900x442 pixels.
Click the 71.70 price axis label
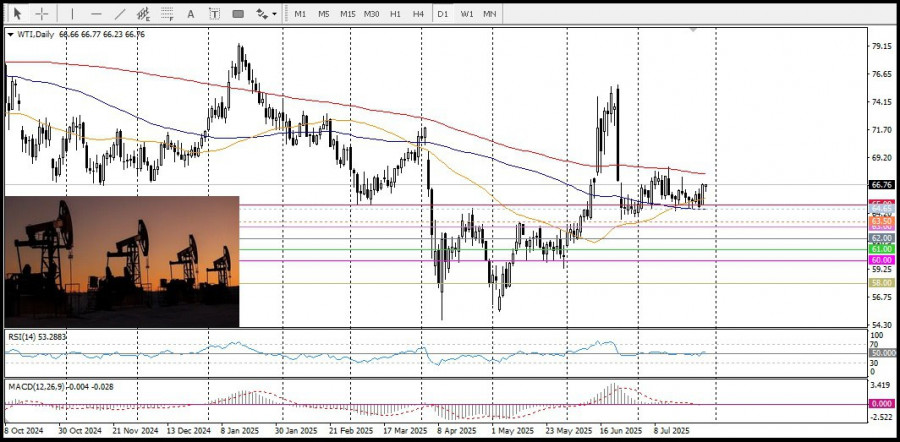tap(881, 130)
